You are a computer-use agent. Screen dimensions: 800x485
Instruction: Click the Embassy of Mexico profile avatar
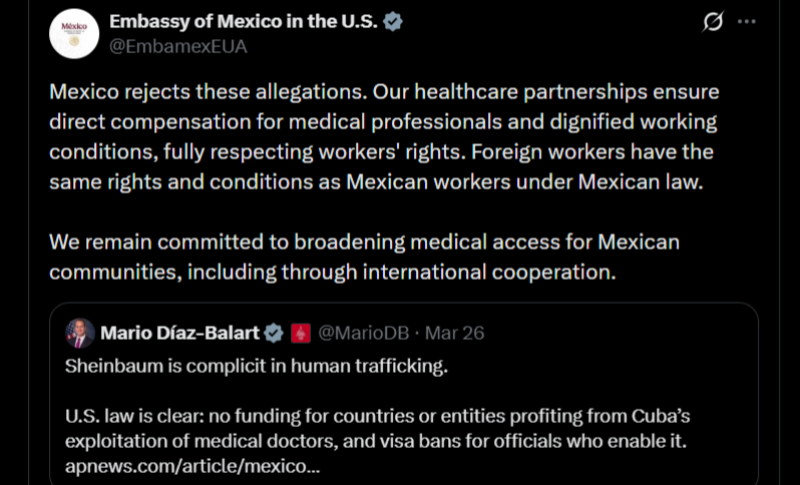[x=74, y=33]
